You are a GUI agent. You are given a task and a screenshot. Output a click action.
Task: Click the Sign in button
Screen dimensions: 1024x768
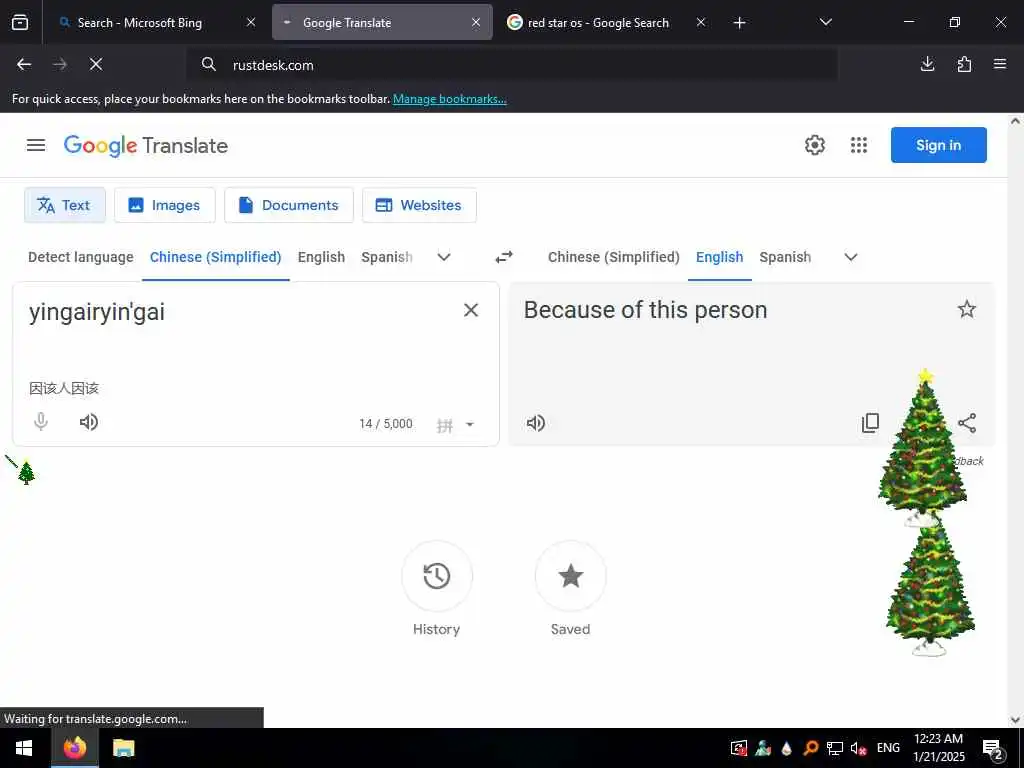[x=938, y=145]
